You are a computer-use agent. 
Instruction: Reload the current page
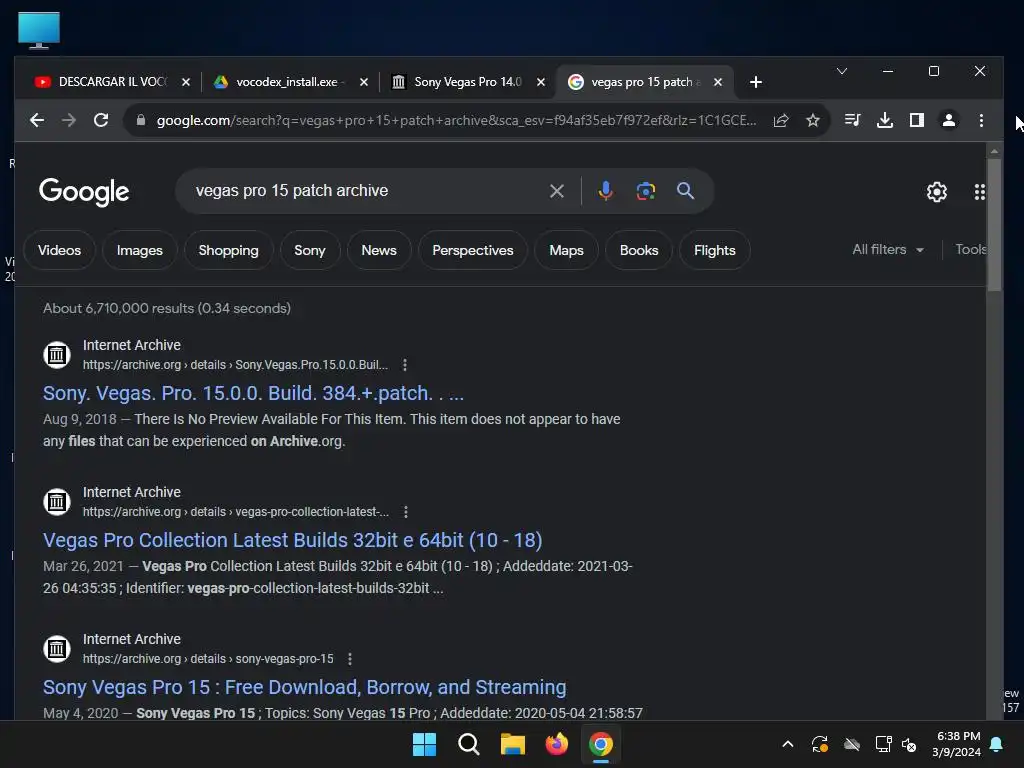[x=101, y=120]
